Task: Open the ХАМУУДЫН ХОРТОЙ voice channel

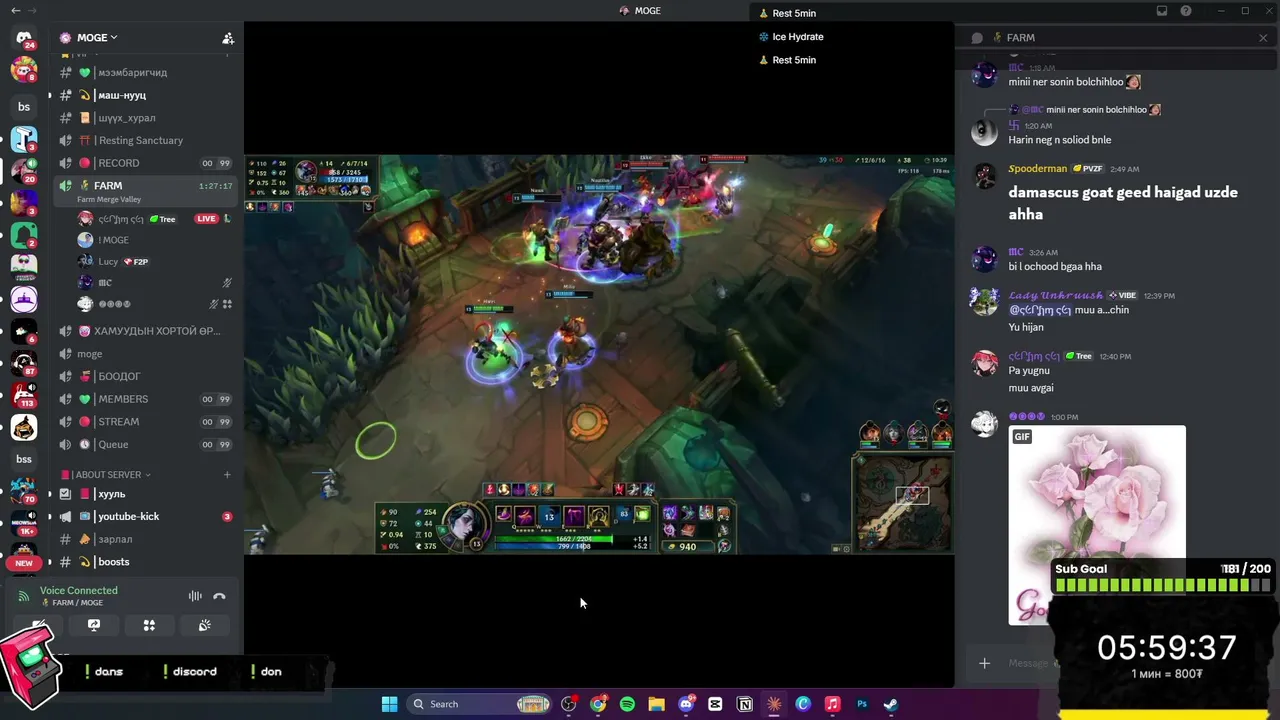Action: (146, 331)
